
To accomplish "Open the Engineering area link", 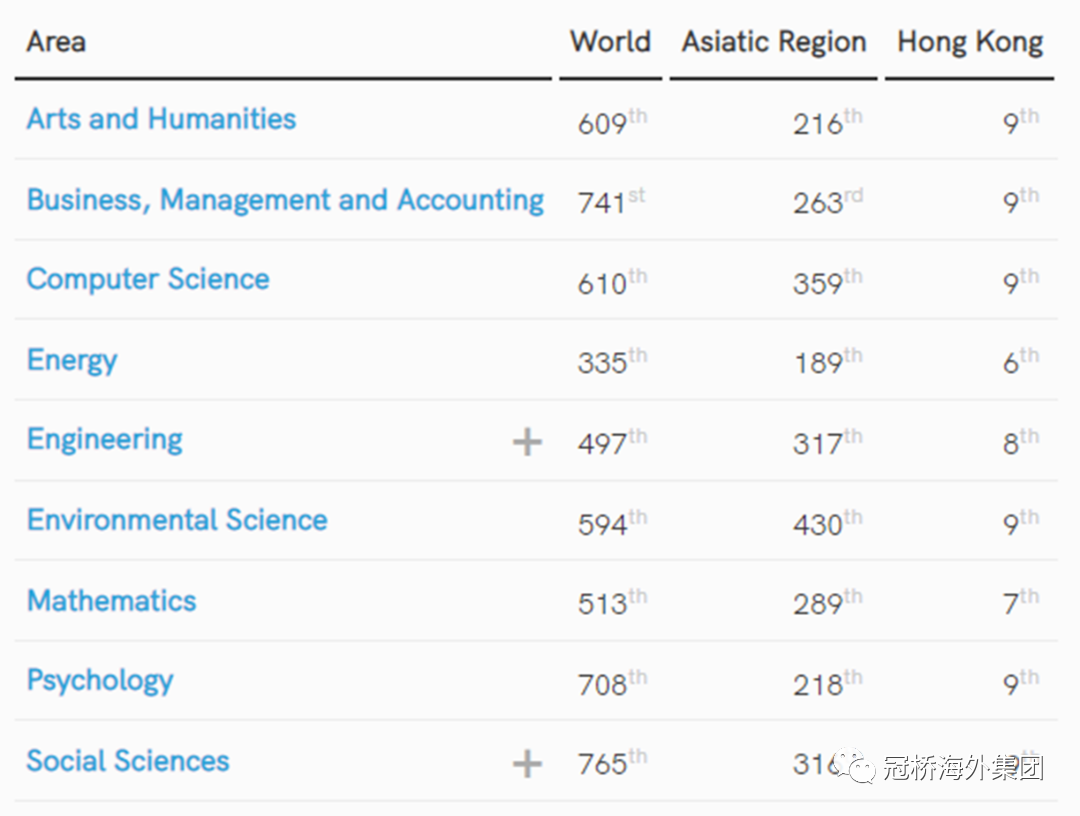I will (105, 440).
